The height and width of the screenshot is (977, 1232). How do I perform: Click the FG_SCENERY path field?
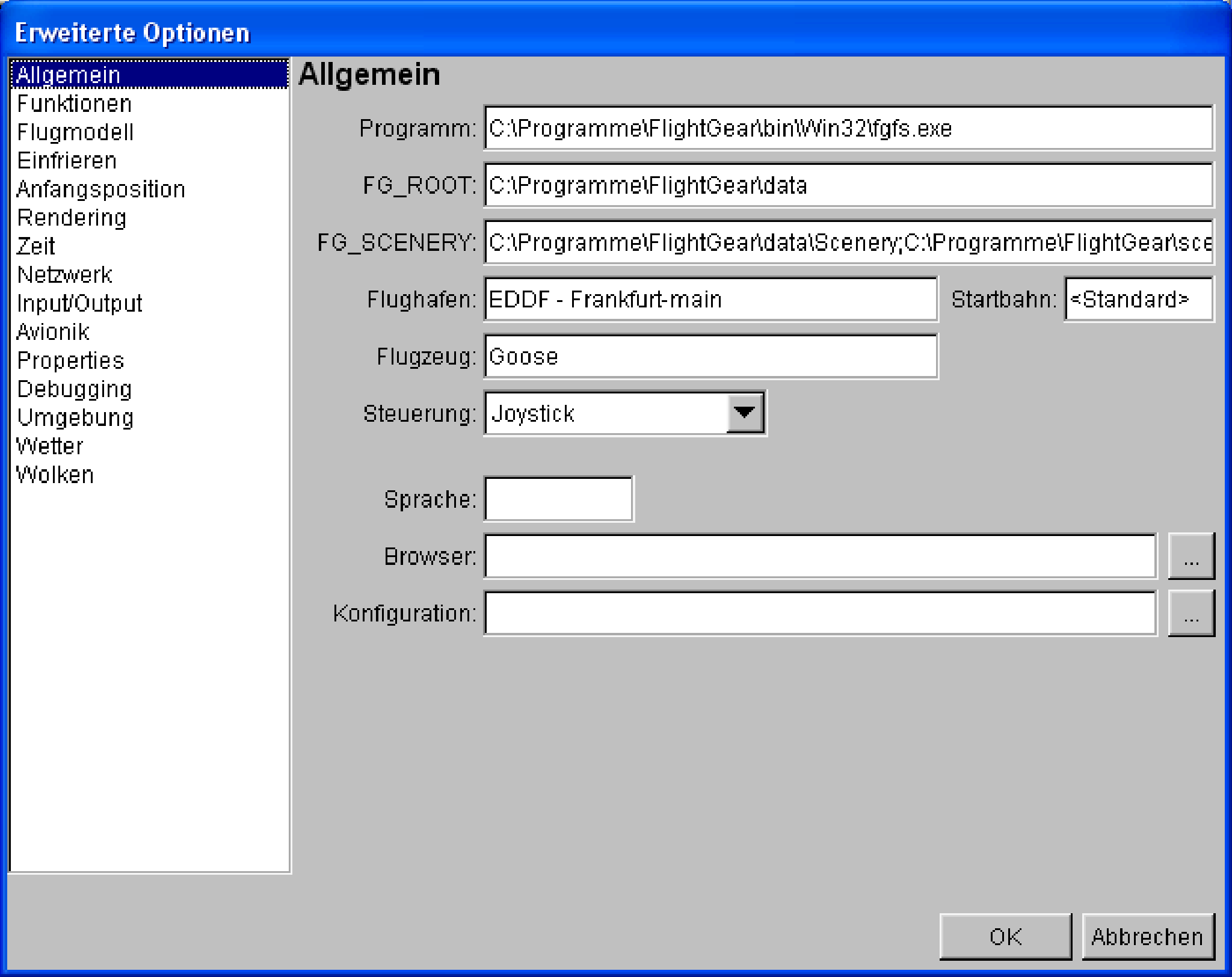848,242
